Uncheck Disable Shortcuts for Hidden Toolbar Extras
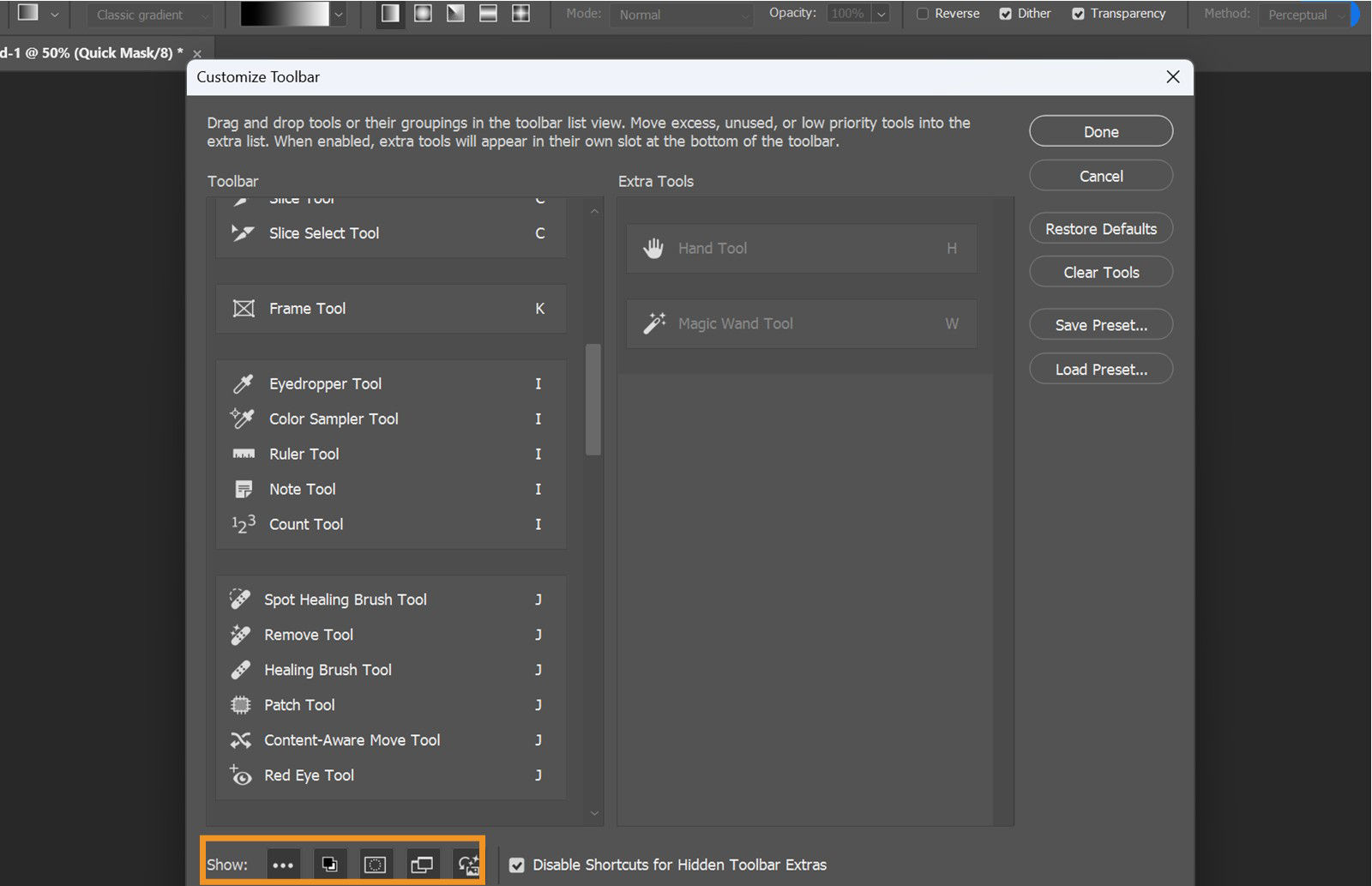 pyautogui.click(x=517, y=865)
